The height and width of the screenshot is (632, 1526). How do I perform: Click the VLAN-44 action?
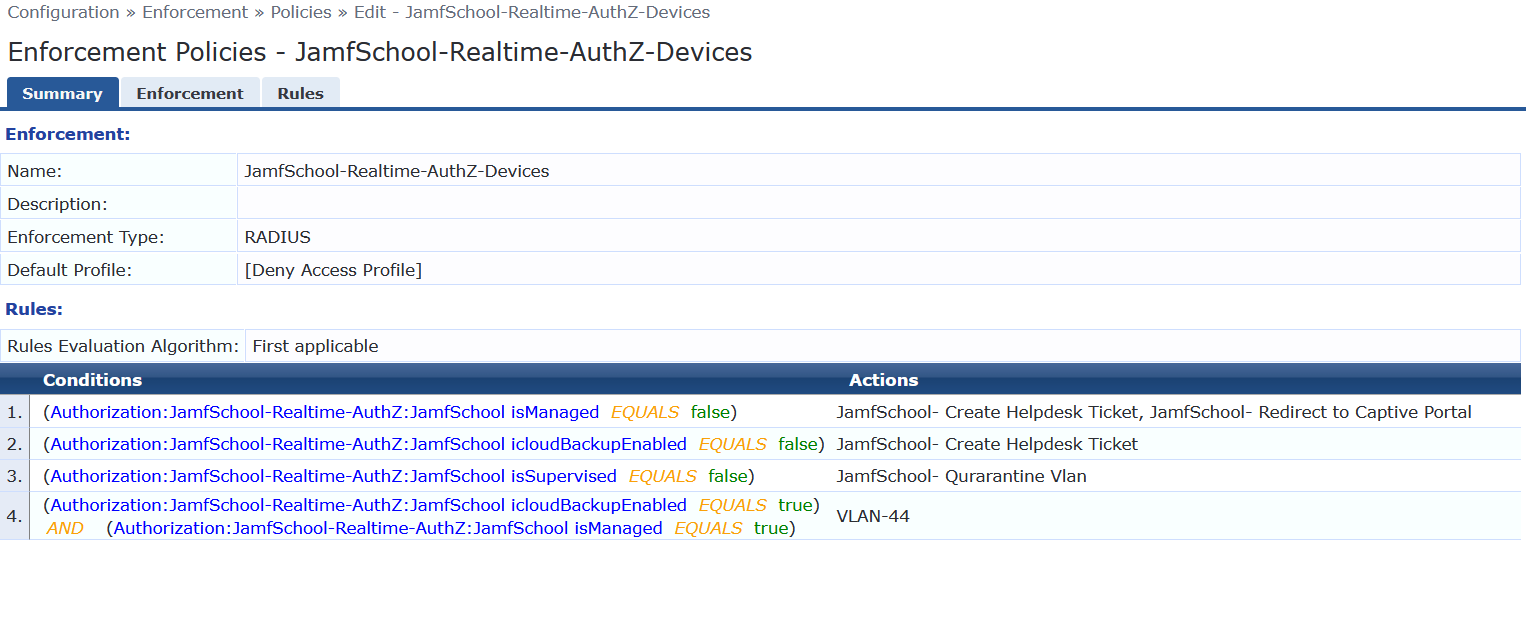[x=873, y=517]
